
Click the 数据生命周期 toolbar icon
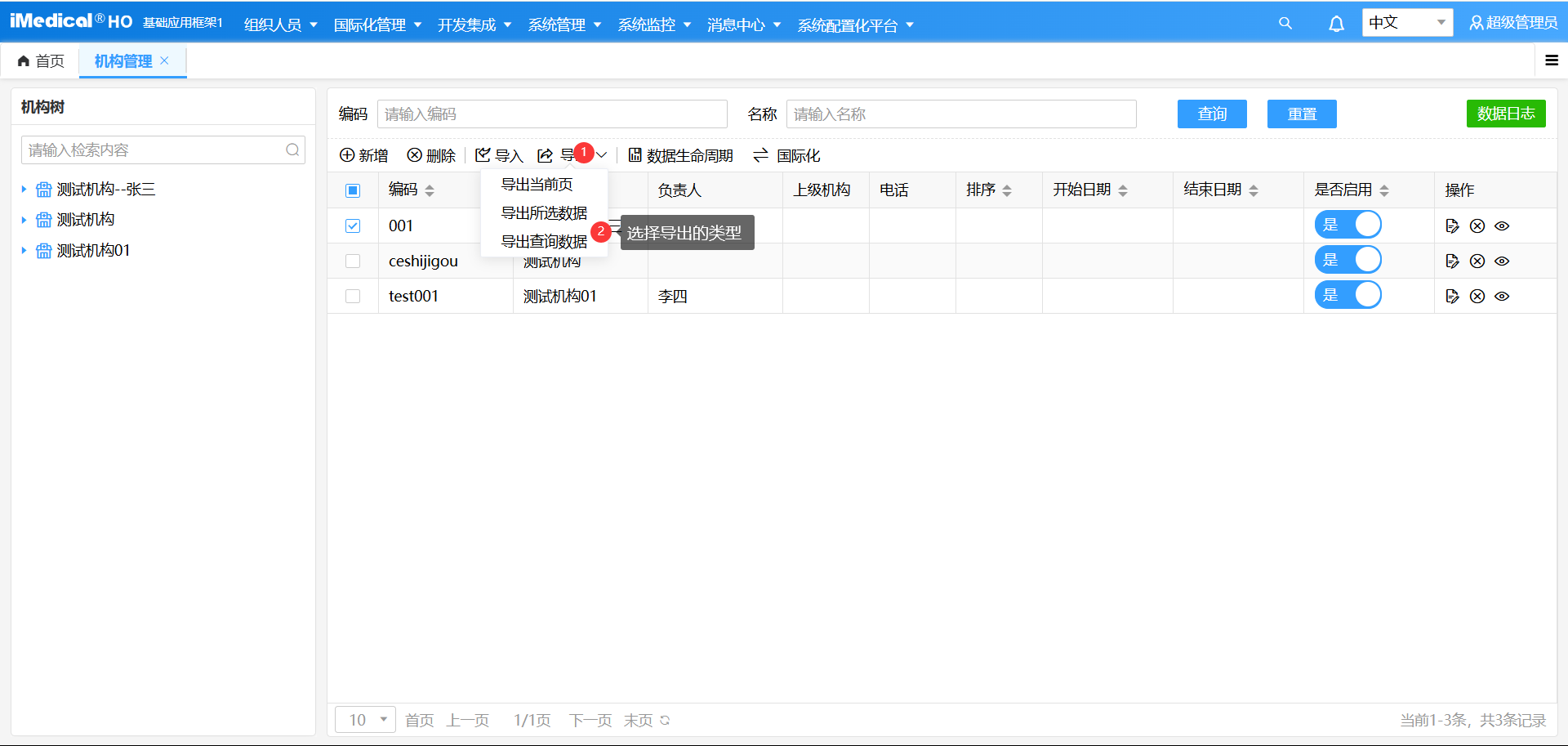tap(635, 155)
